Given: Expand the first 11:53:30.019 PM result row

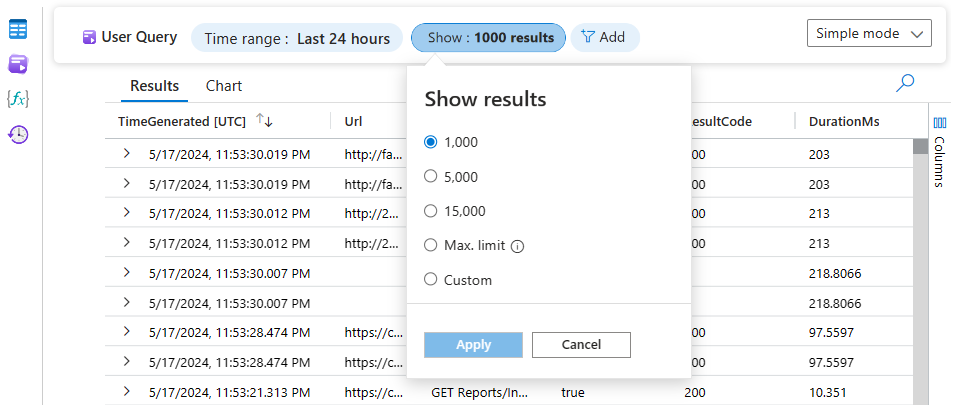Looking at the screenshot, I should [127, 154].
